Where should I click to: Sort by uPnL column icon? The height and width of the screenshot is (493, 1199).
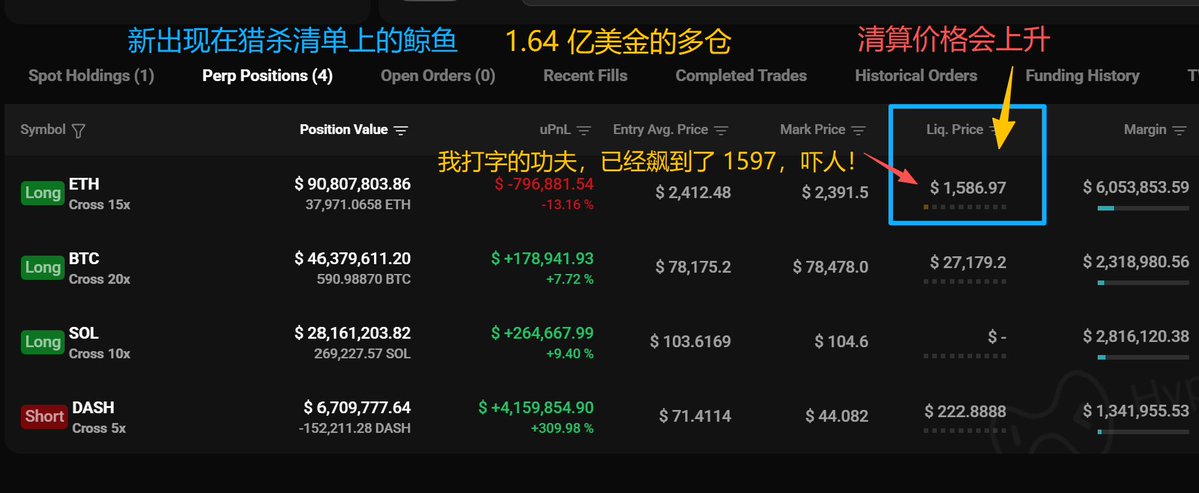(584, 131)
